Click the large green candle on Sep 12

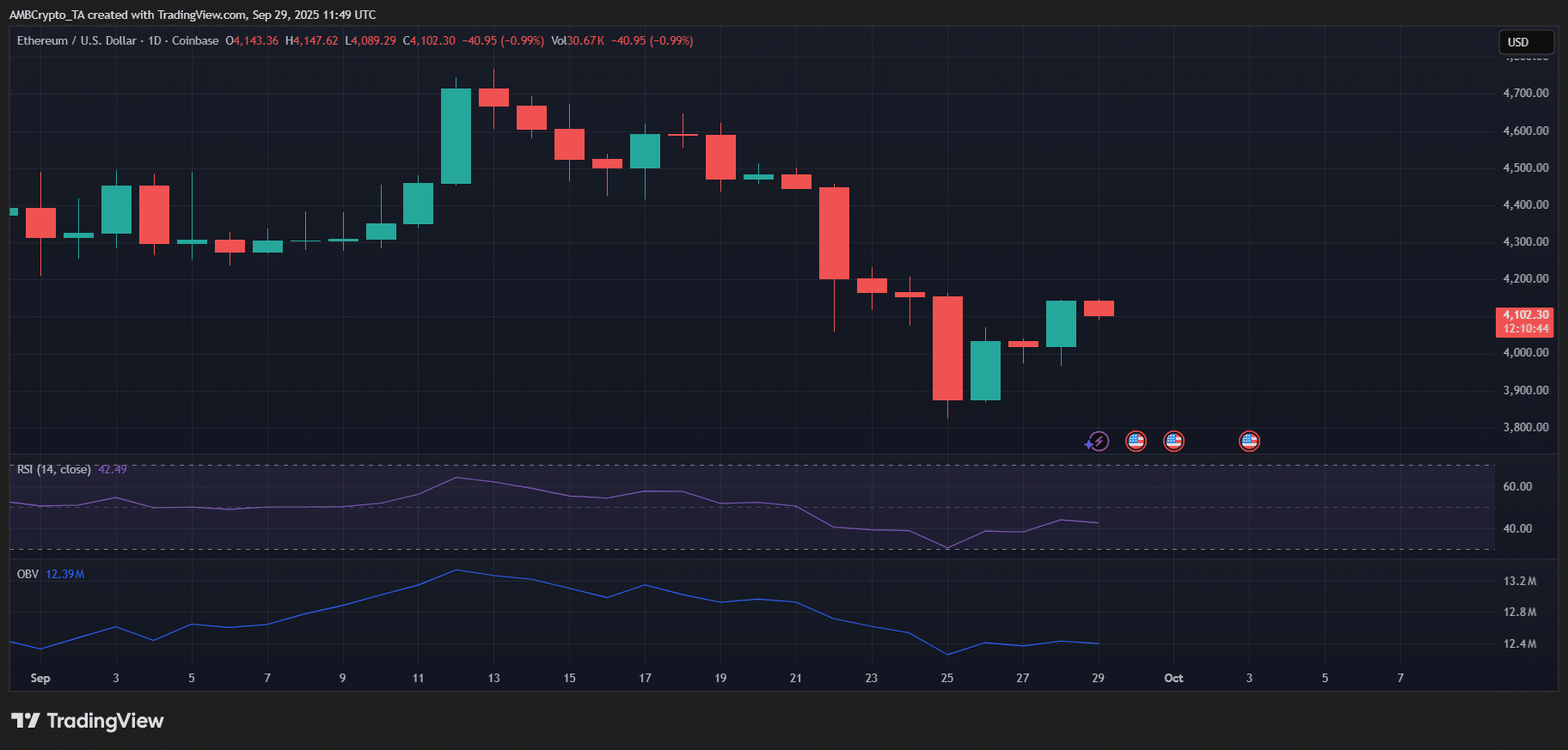[x=456, y=136]
